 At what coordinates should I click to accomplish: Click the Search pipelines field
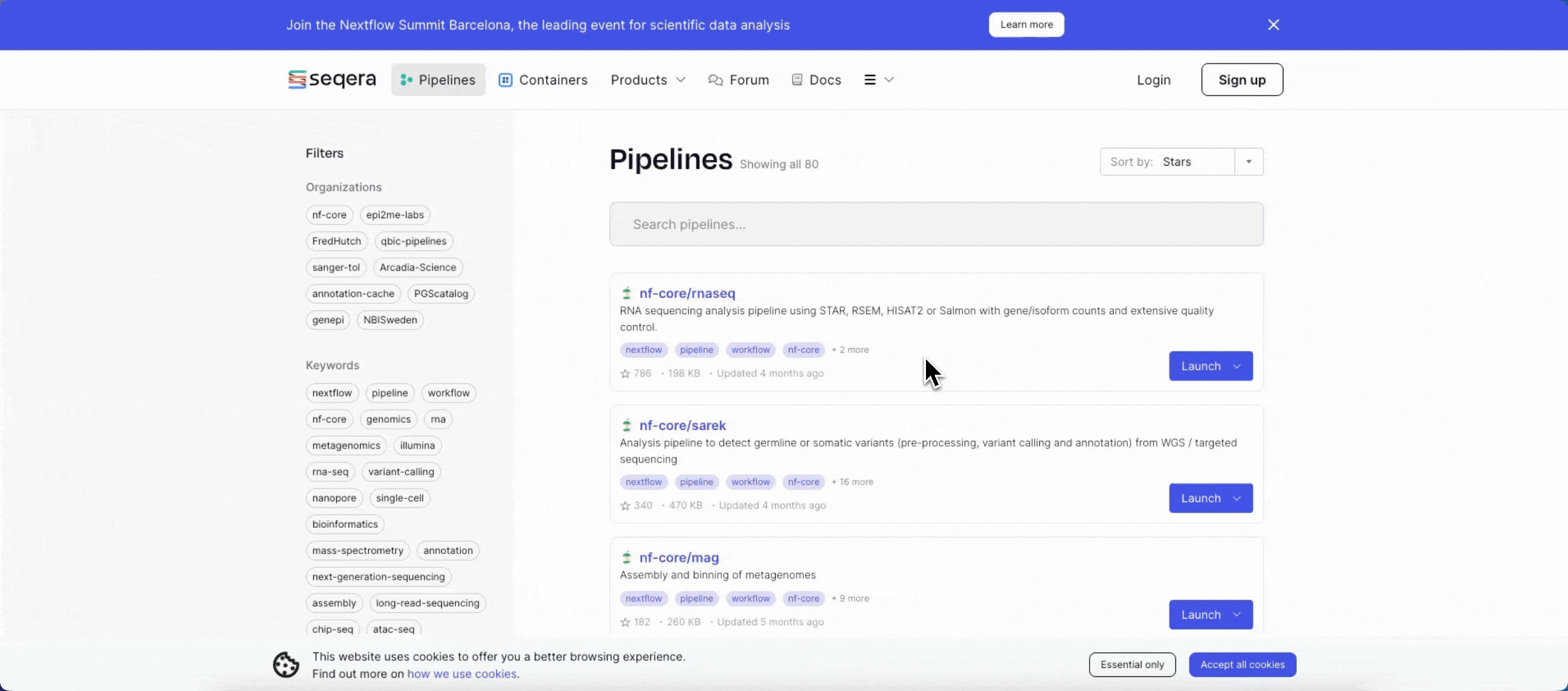[x=936, y=225]
